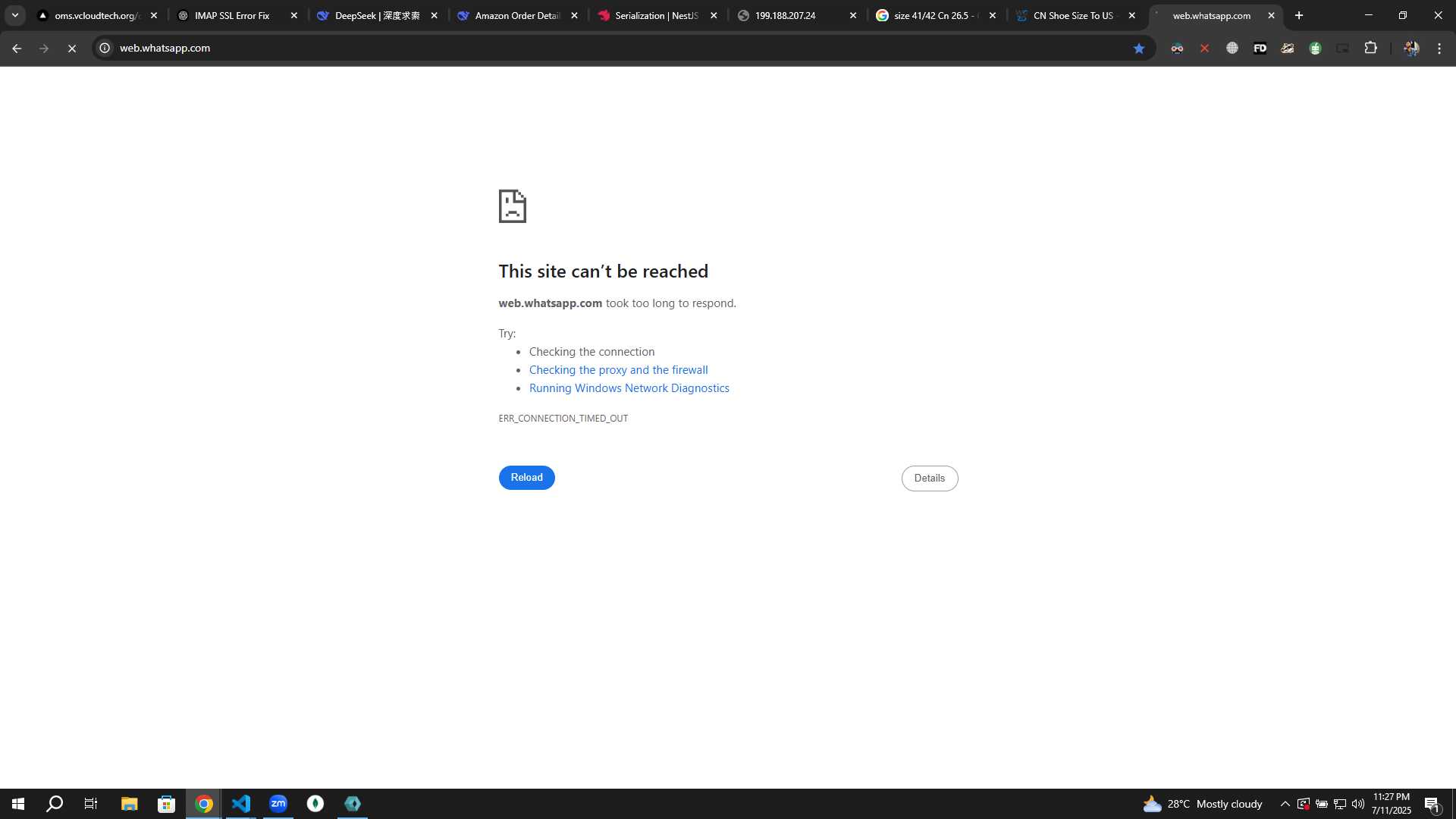The width and height of the screenshot is (1456, 819).
Task: Open the clock showing 11:27 PM
Action: tap(1391, 804)
